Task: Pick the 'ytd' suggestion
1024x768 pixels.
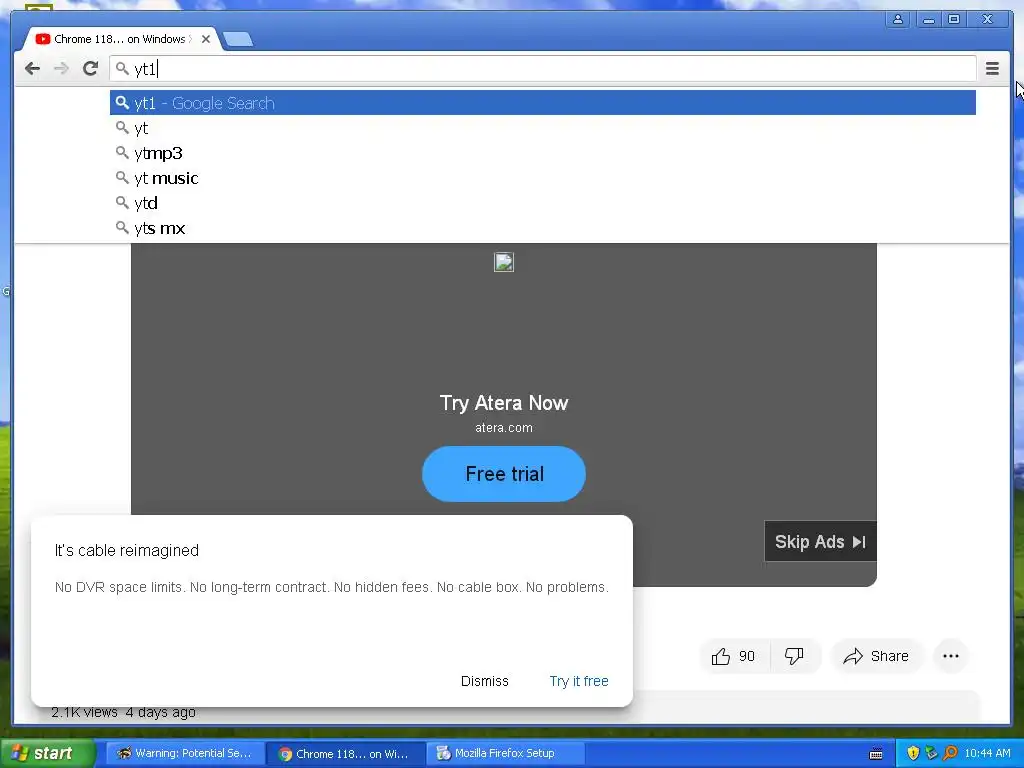Action: coord(543,203)
